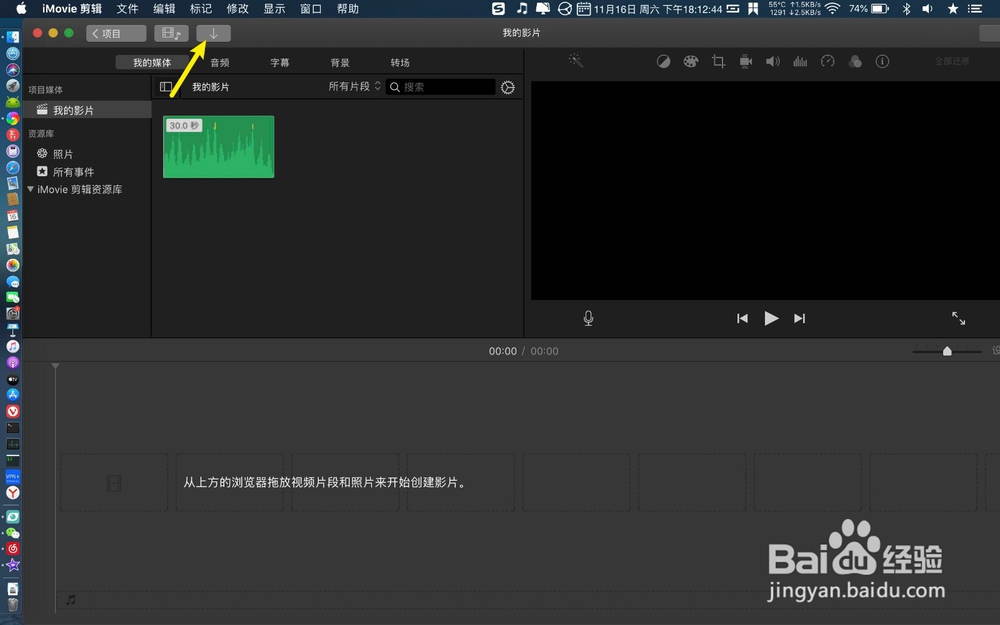Open the color correction palette tool
This screenshot has height=625, width=1000.
[691, 61]
